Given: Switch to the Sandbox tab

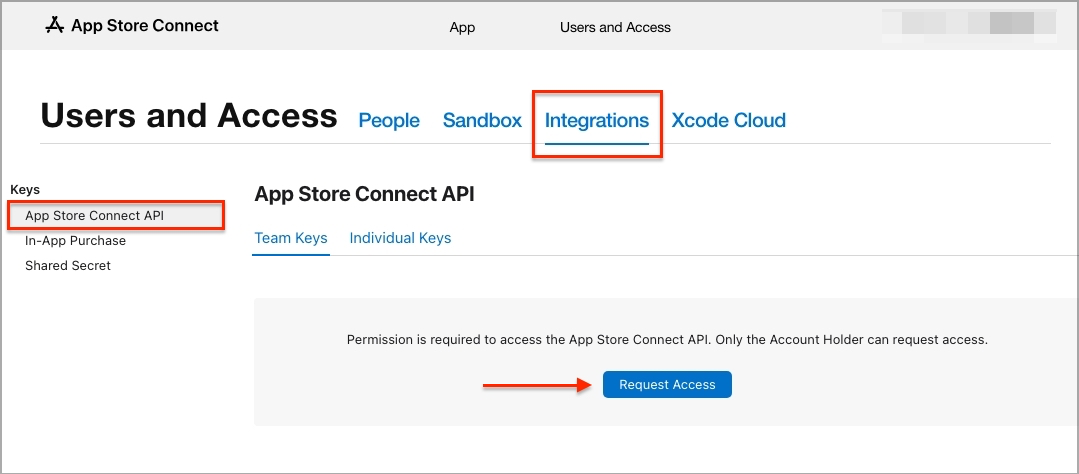Looking at the screenshot, I should tap(482, 120).
